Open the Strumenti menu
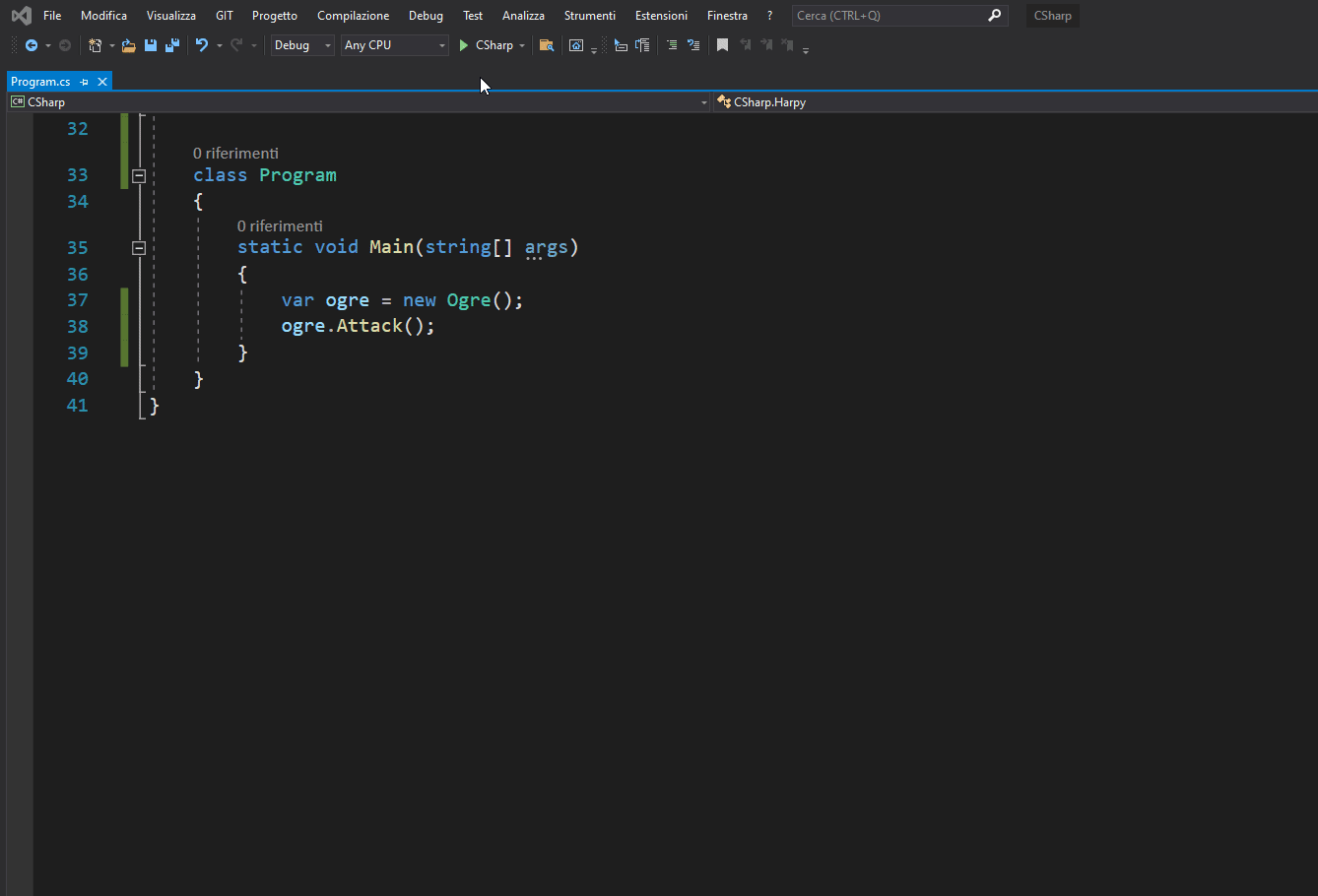The width and height of the screenshot is (1318, 896). [589, 16]
